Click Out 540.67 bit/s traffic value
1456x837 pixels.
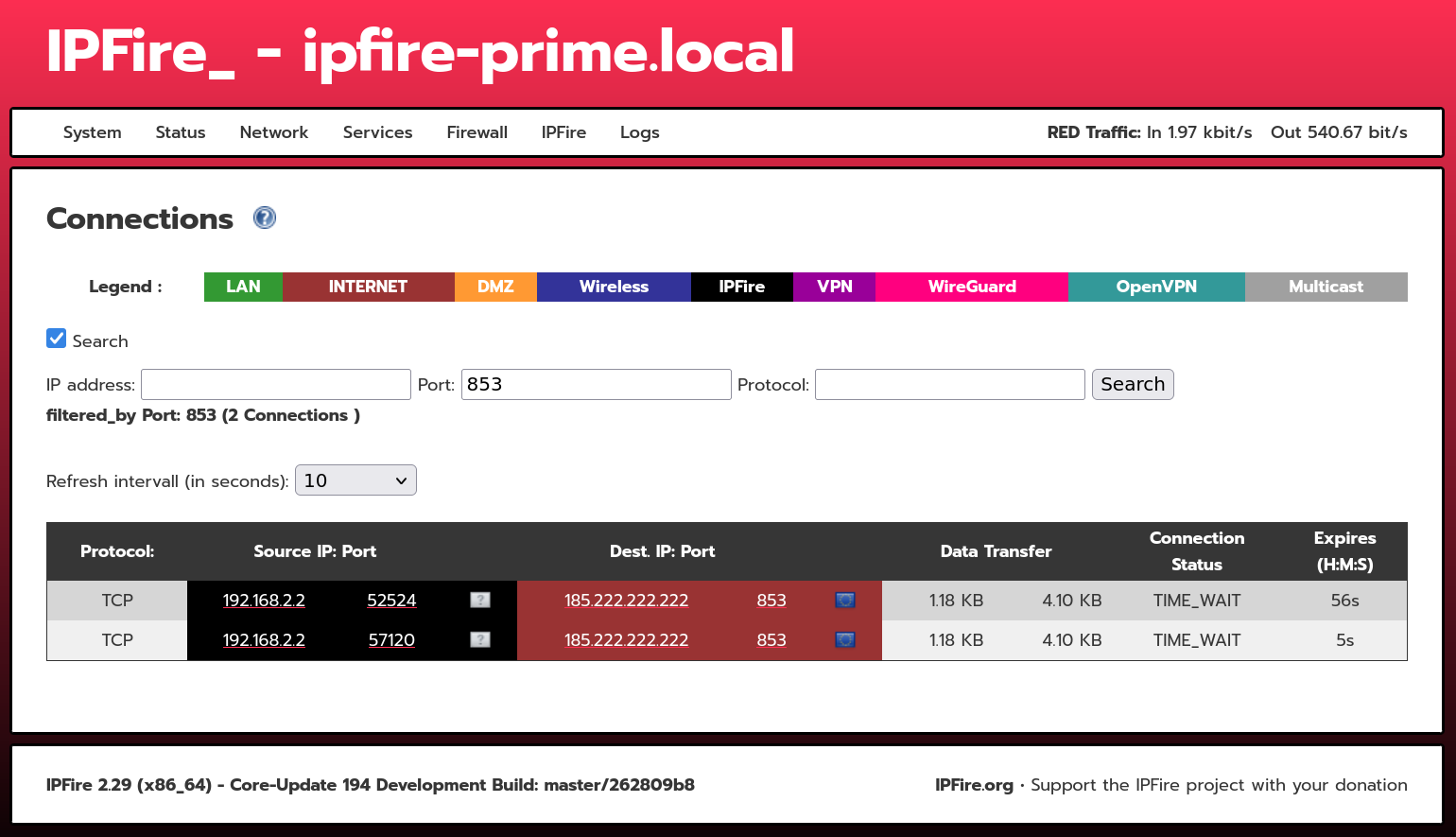click(x=1339, y=132)
